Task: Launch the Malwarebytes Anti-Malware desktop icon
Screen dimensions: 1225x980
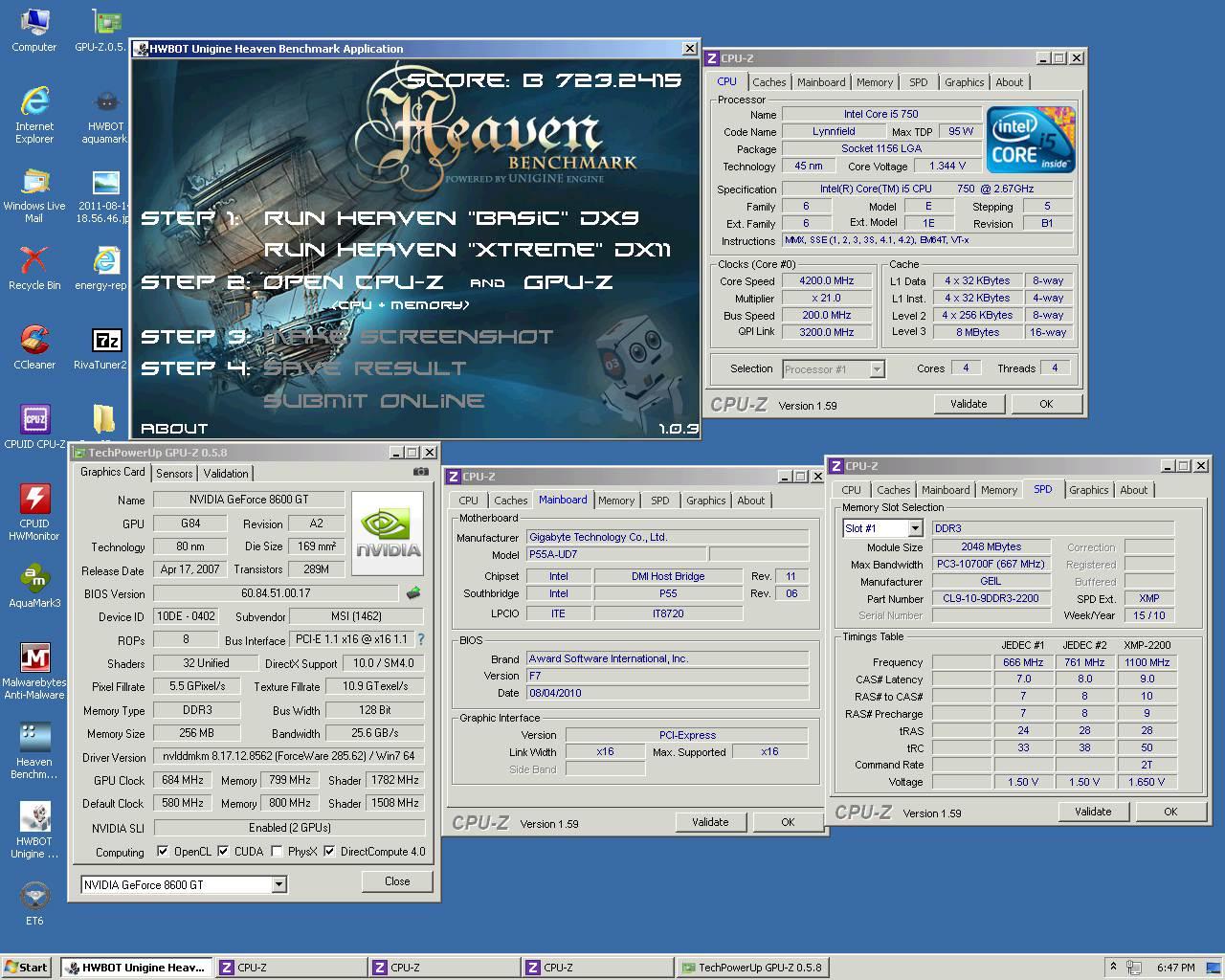Action: coord(34,670)
